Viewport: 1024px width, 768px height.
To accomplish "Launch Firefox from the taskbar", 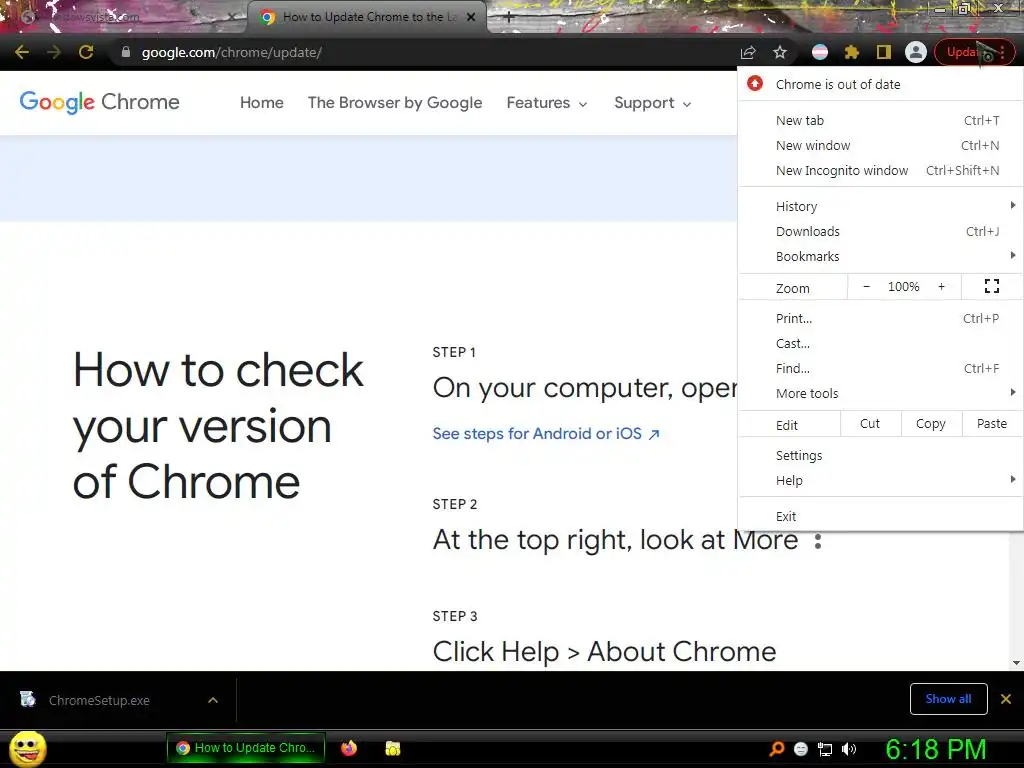I will tap(349, 748).
